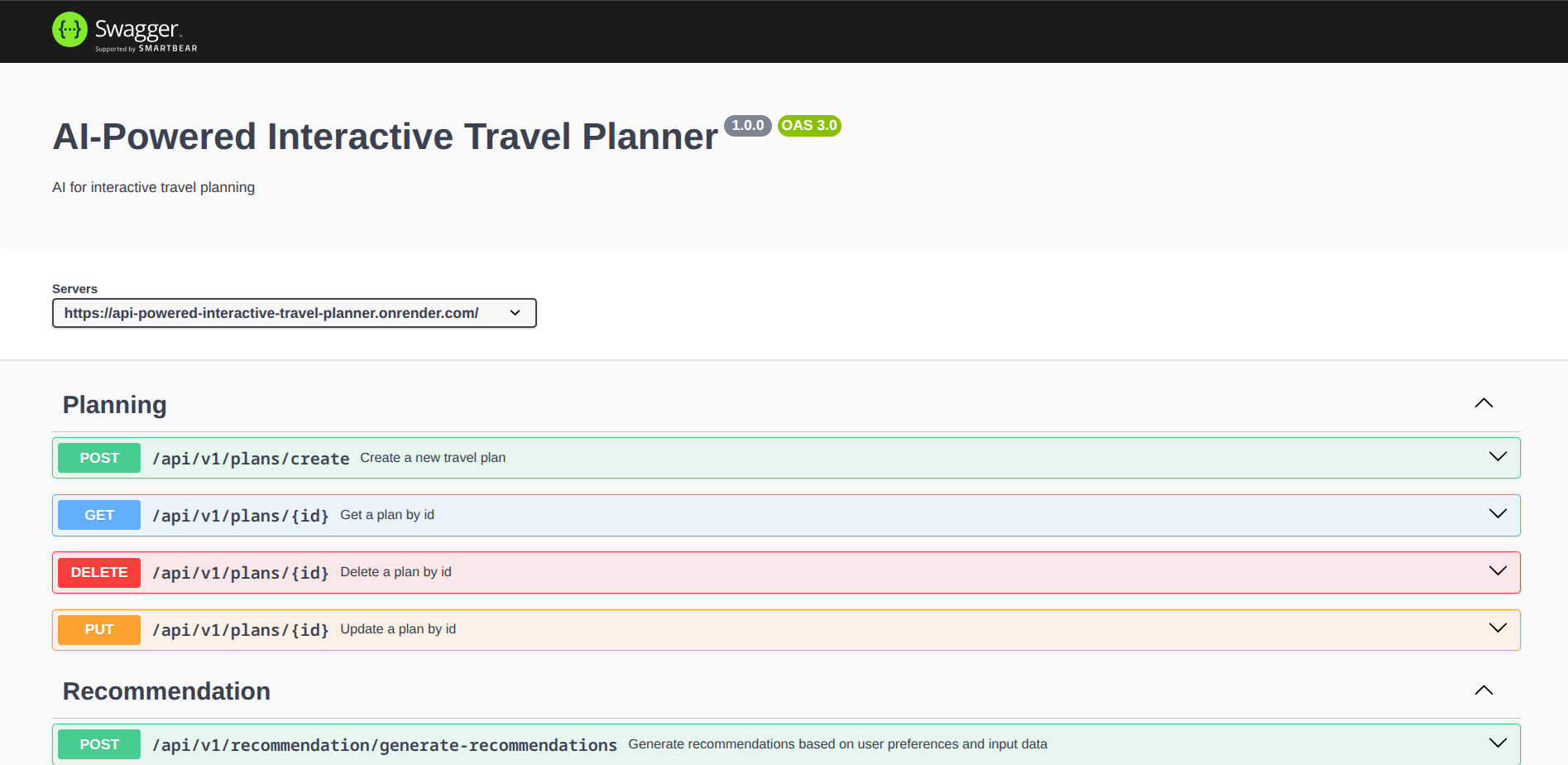The height and width of the screenshot is (765, 1568).
Task: Expand the GET plan by id arrow
Action: tap(1498, 514)
